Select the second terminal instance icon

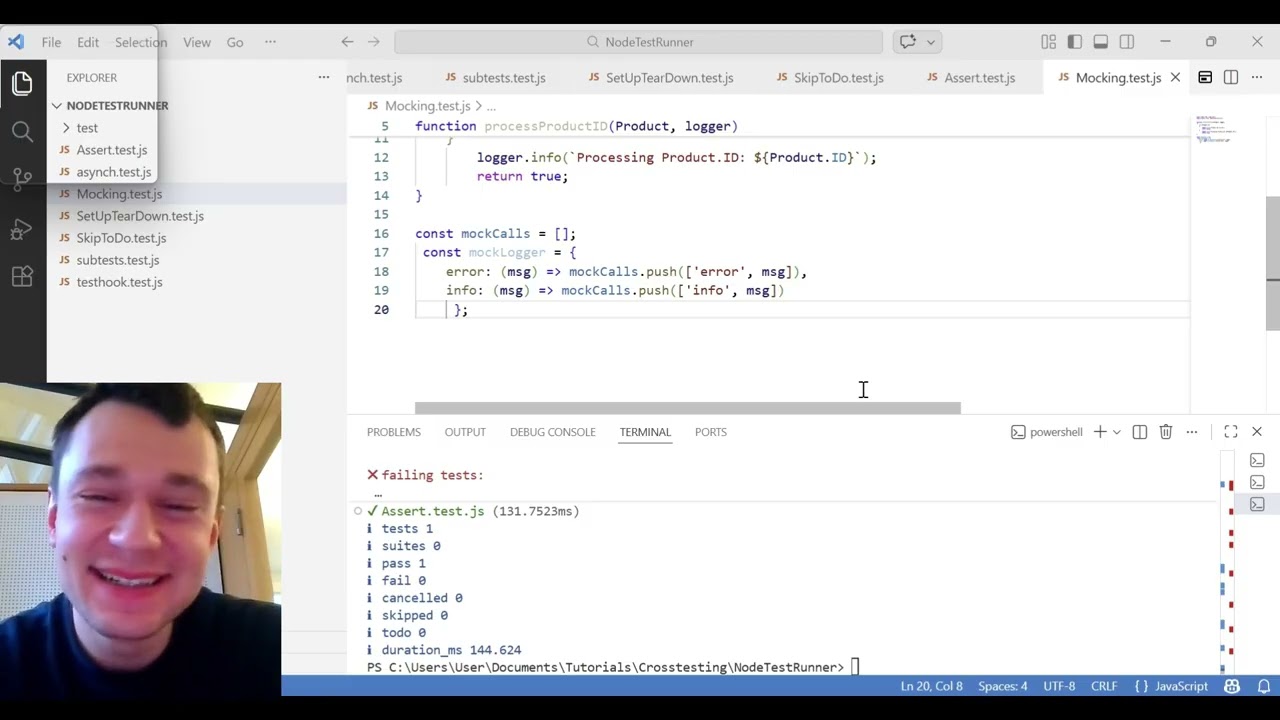tap(1257, 482)
